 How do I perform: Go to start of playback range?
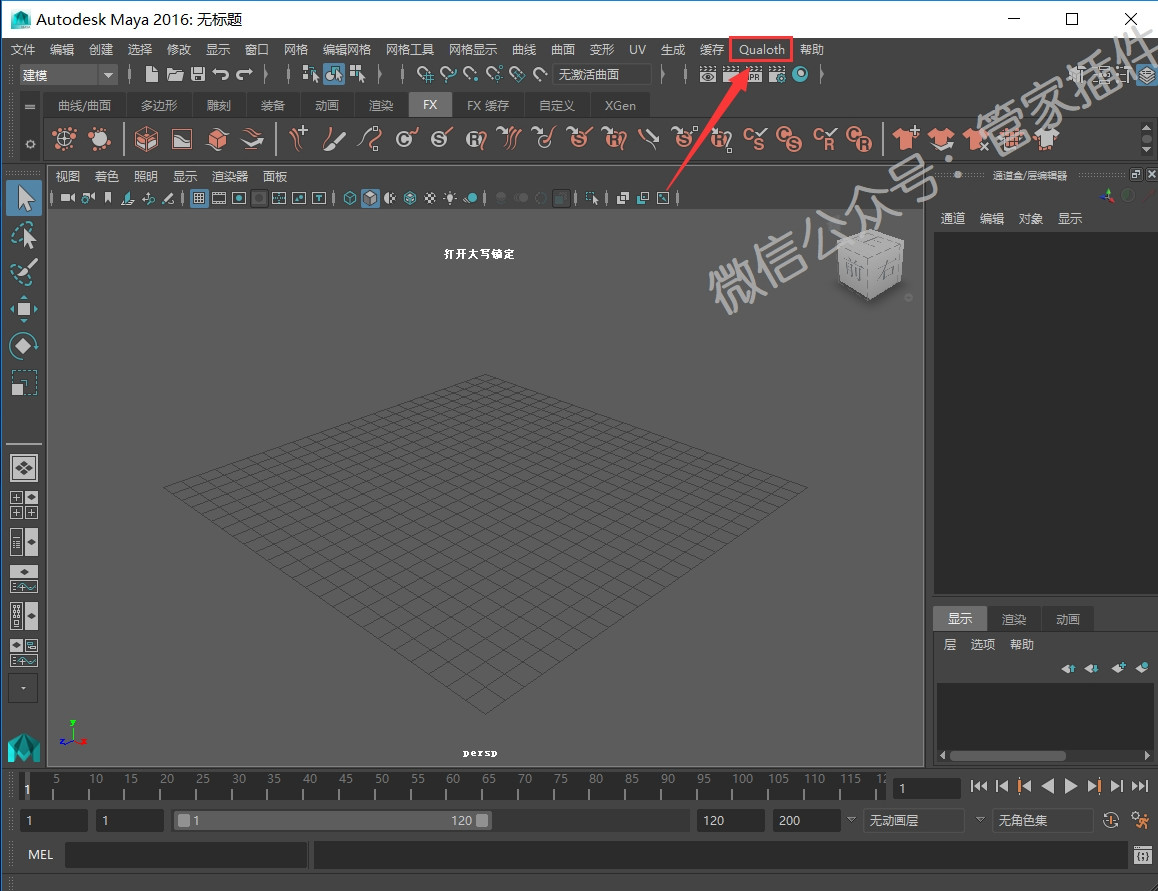(x=979, y=786)
